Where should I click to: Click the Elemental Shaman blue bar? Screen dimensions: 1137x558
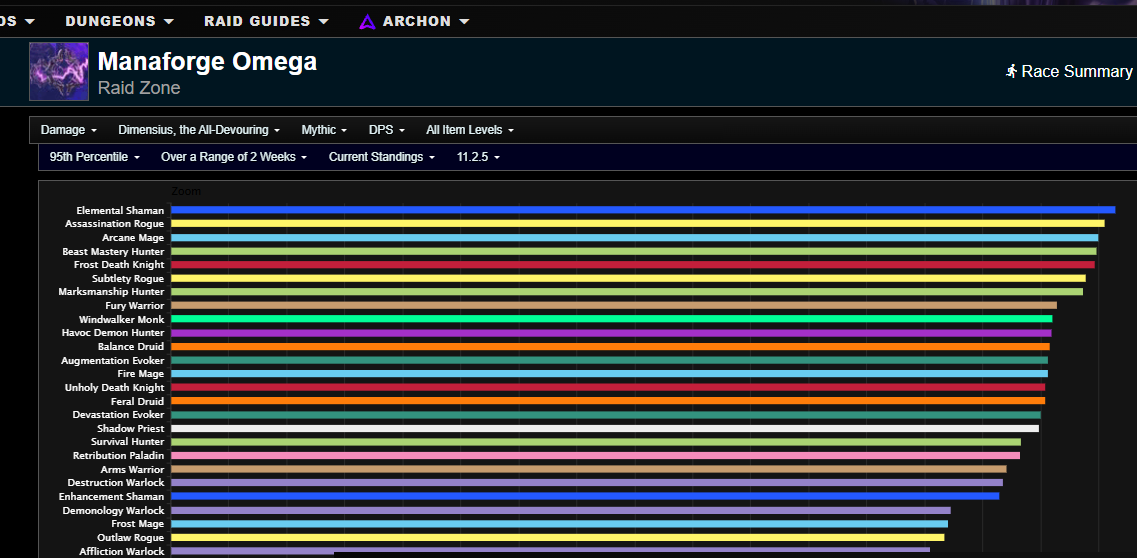tap(642, 210)
